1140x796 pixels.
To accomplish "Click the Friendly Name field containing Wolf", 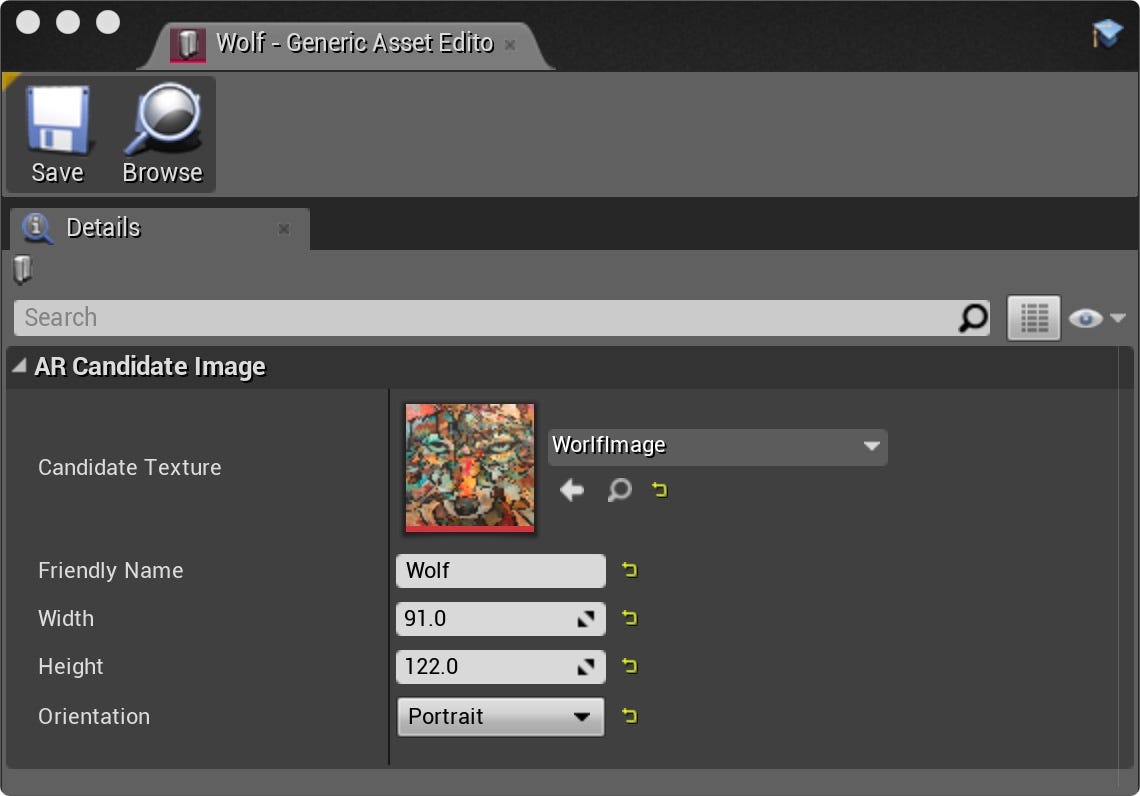I will pyautogui.click(x=500, y=571).
